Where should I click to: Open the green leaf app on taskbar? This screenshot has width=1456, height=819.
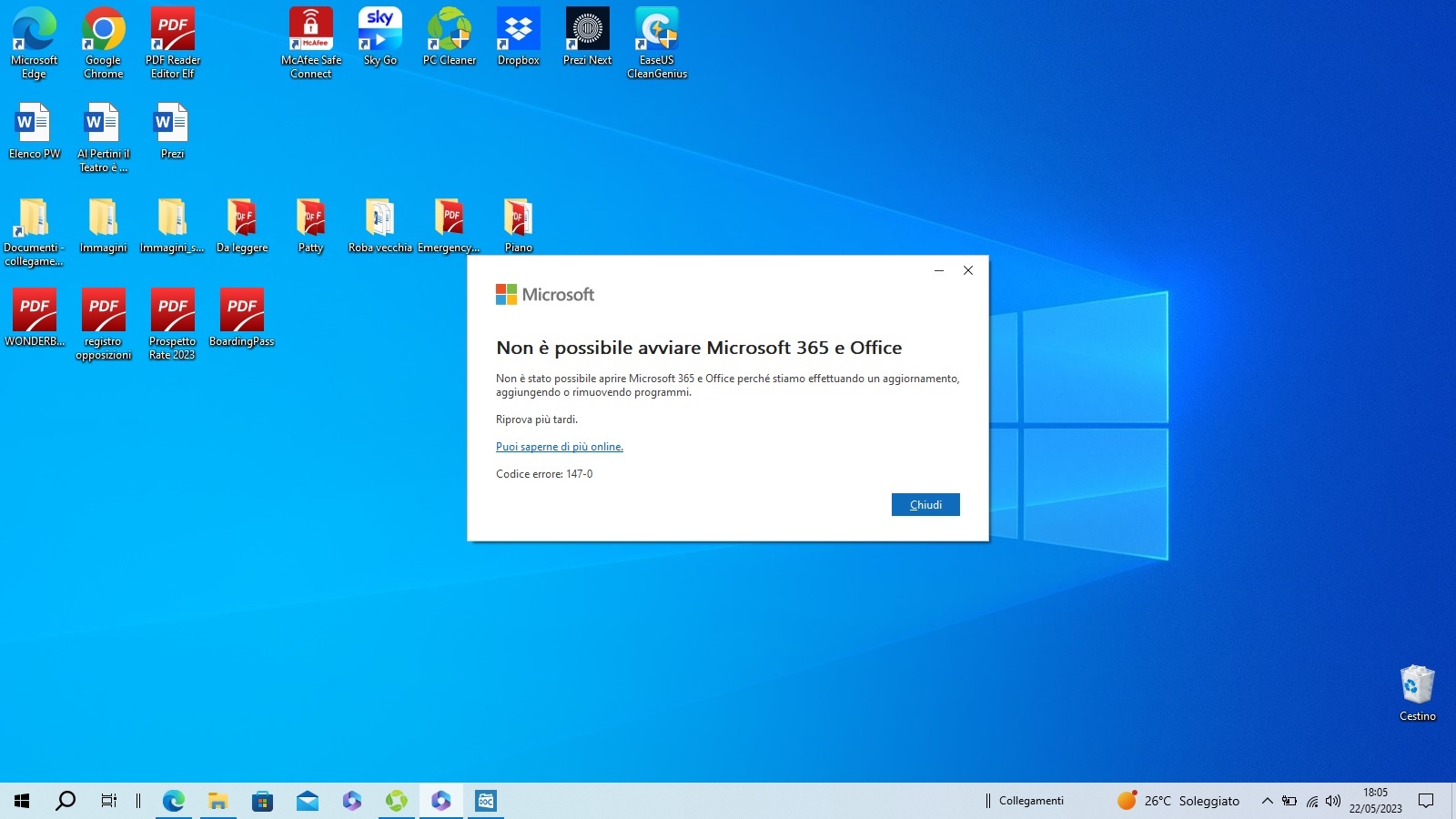pos(397,801)
